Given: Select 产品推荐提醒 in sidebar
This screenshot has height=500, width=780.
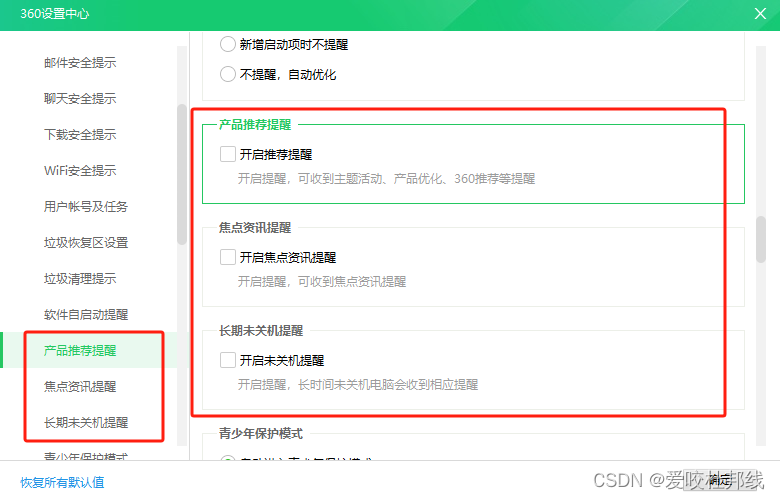Looking at the screenshot, I should (80, 350).
